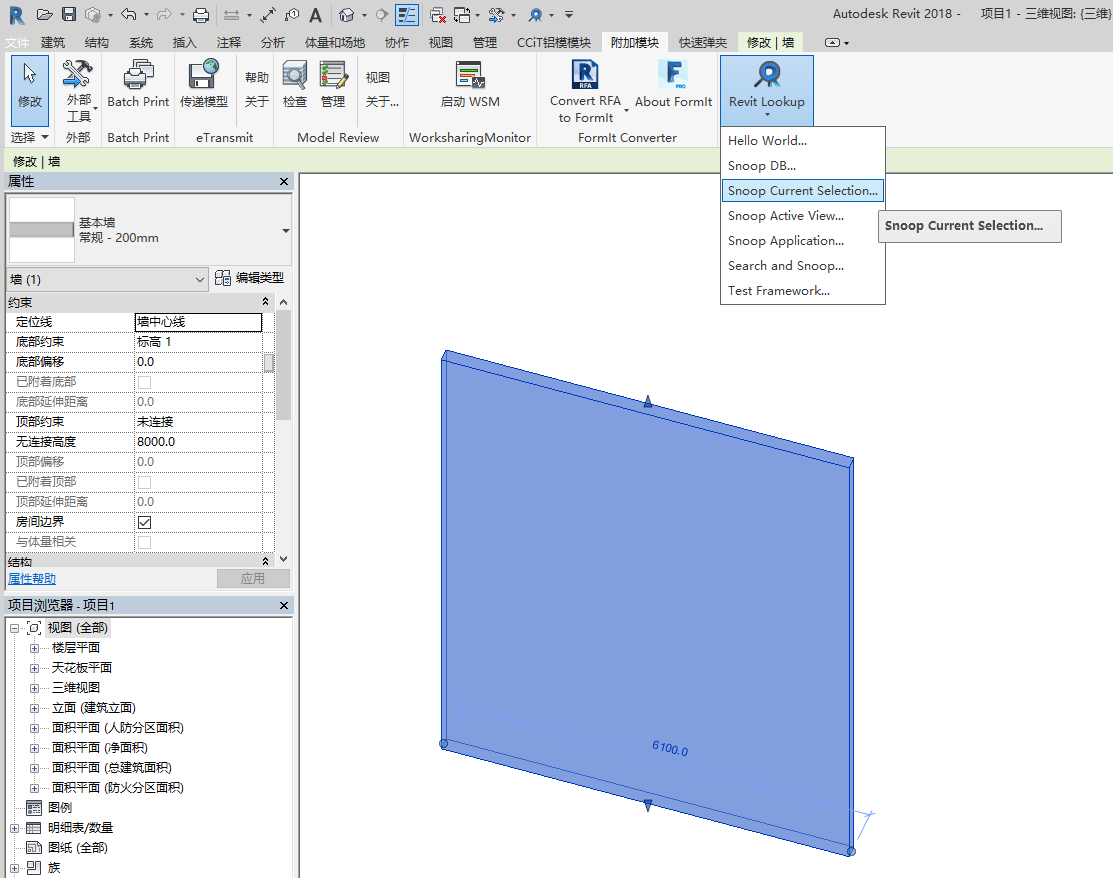Image resolution: width=1113 pixels, height=878 pixels.
Task: Toggle Thin Lines icon in quick access
Action: coord(407,14)
